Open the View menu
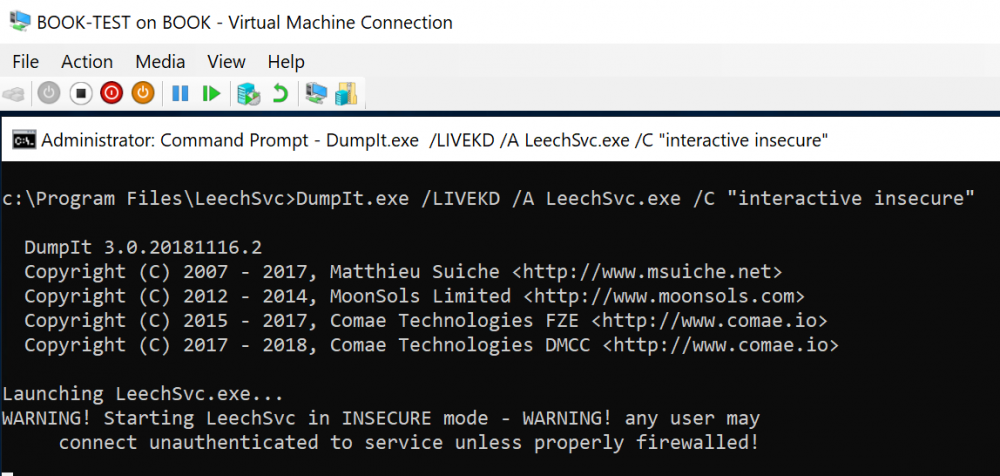This screenshot has width=1000, height=476. coord(226,62)
